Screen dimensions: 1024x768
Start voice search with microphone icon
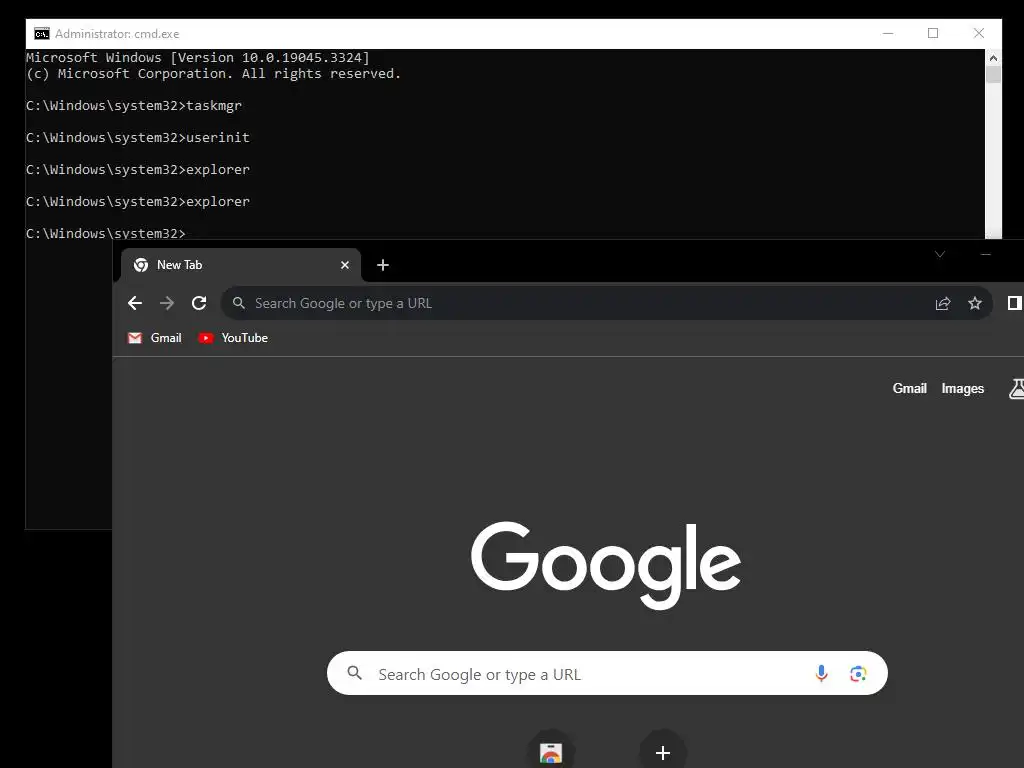(822, 673)
